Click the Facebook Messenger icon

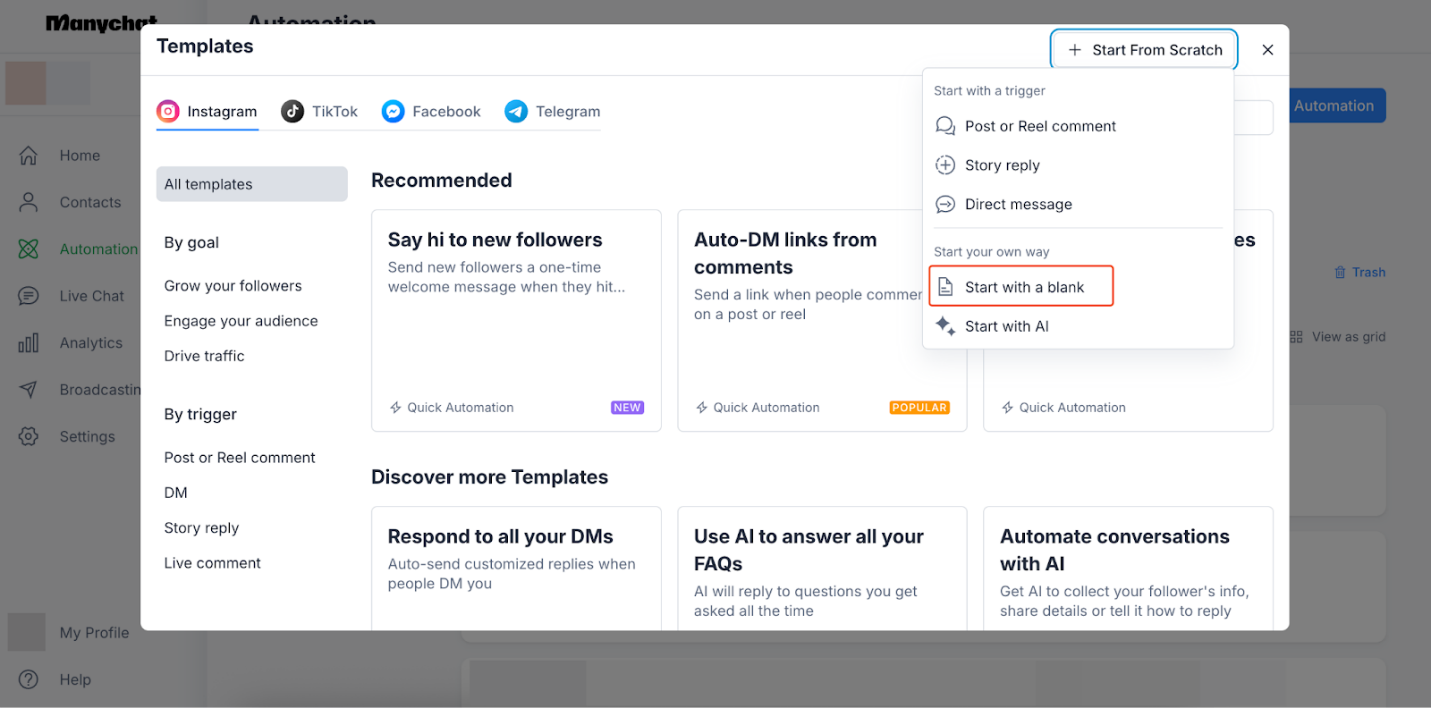pyautogui.click(x=393, y=112)
